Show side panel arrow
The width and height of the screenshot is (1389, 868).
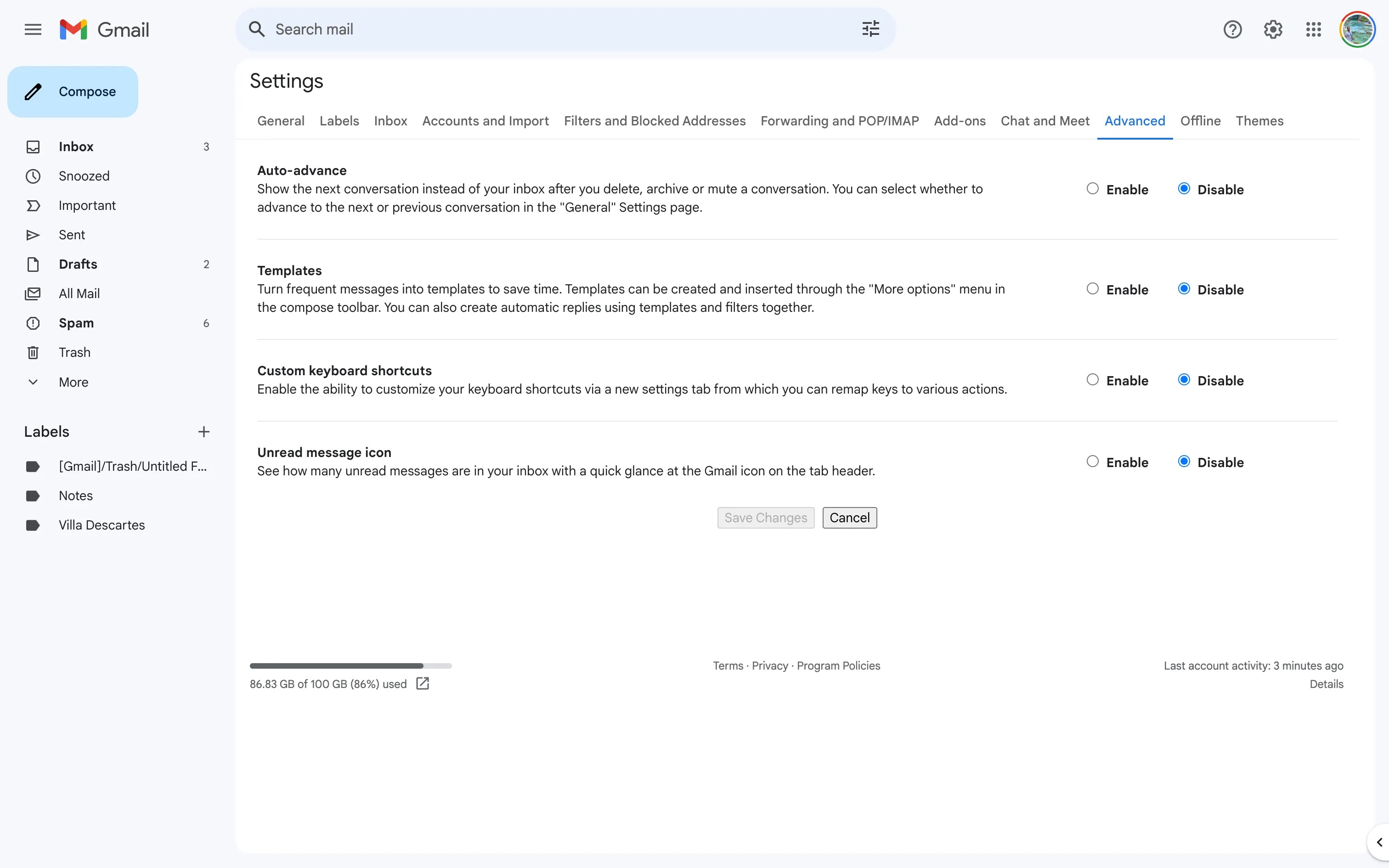pos(1379,843)
